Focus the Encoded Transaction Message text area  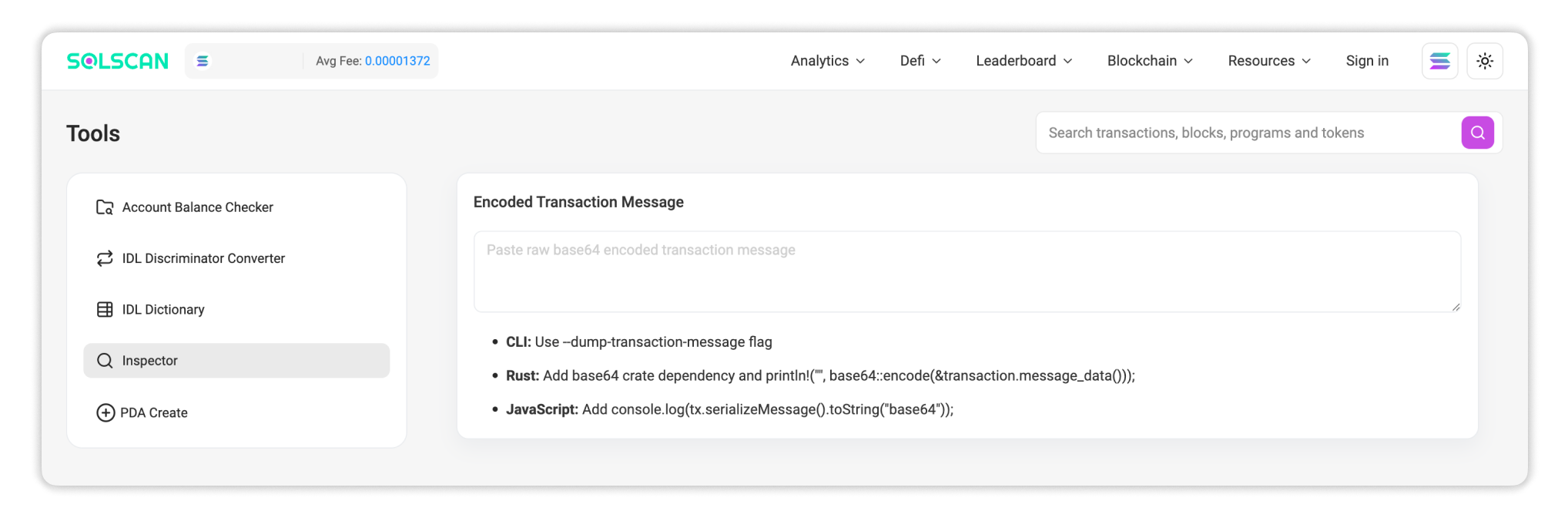pyautogui.click(x=967, y=272)
